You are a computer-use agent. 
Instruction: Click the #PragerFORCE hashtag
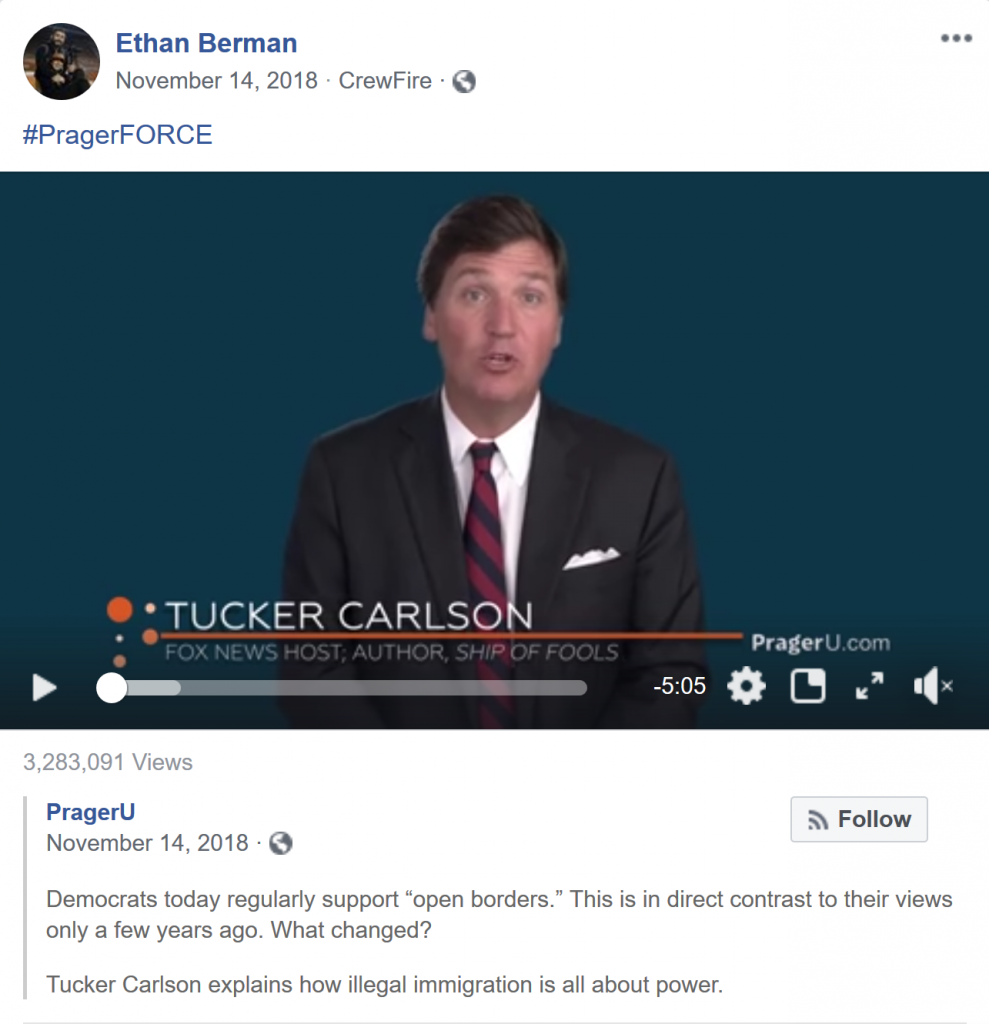click(x=118, y=135)
